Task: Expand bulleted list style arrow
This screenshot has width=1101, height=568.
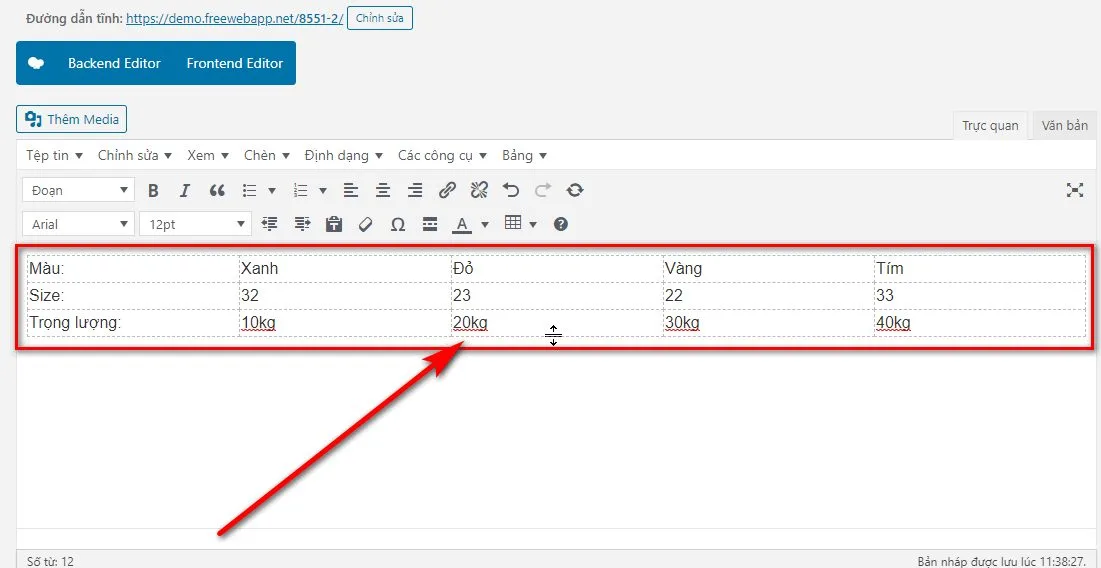Action: (x=272, y=190)
